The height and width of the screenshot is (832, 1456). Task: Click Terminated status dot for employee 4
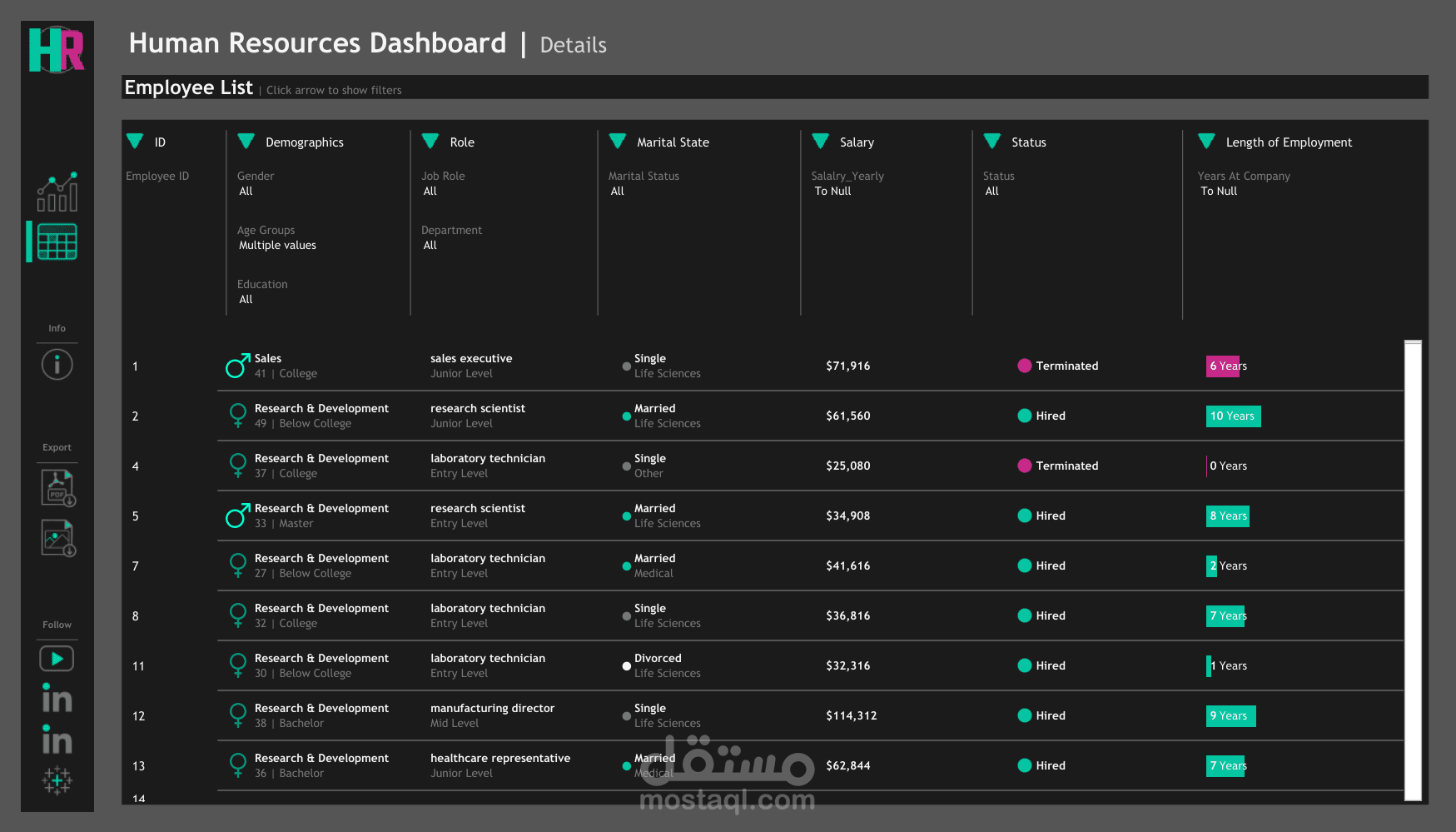point(1025,466)
